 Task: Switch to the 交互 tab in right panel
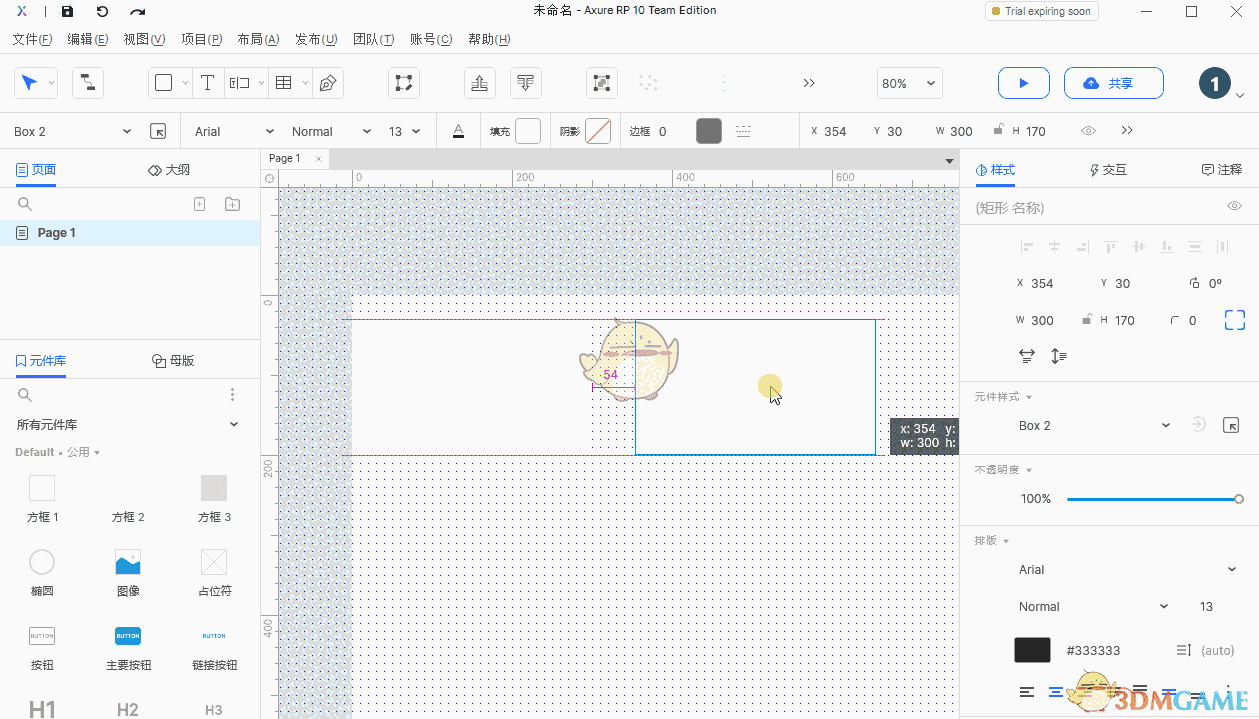click(1107, 169)
